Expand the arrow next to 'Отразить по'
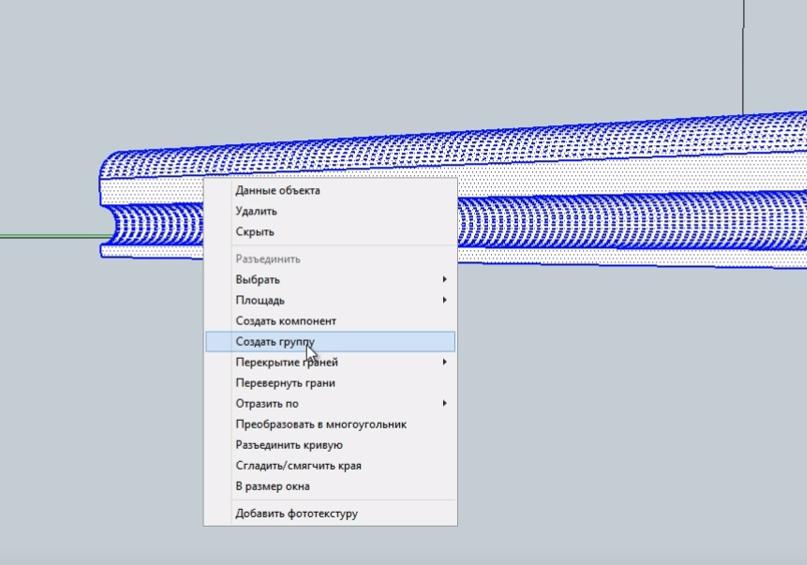The height and width of the screenshot is (565, 807). (444, 403)
